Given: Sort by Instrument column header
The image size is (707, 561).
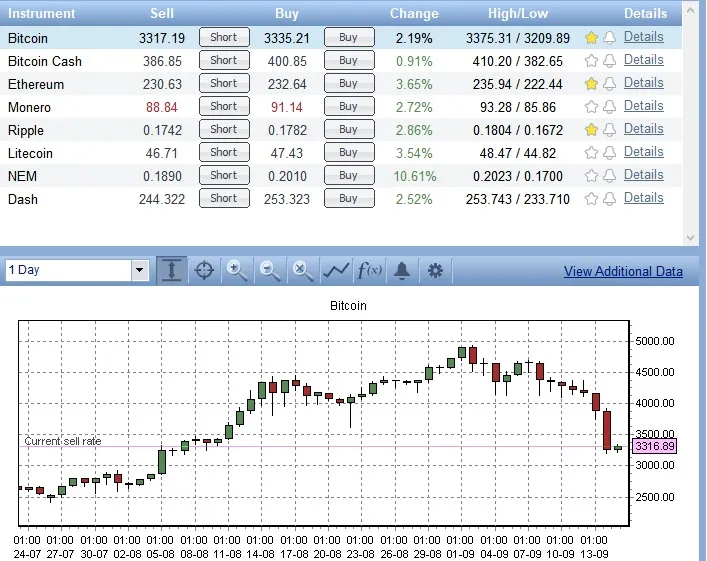Looking at the screenshot, I should (41, 14).
